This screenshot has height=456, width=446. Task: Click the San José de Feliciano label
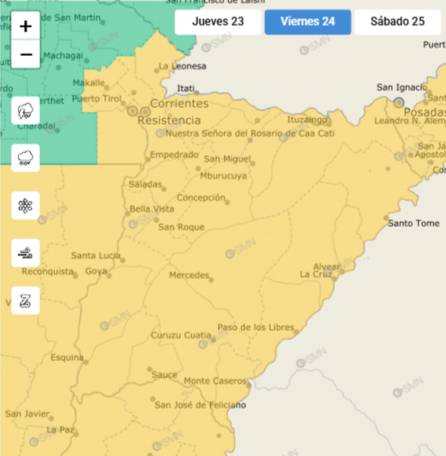(200, 405)
